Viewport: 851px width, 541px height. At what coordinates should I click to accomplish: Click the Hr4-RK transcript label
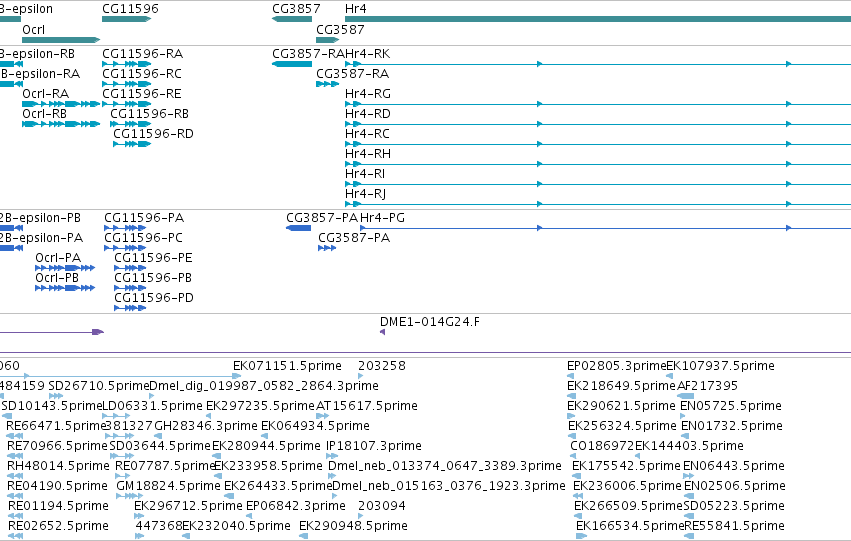click(x=367, y=54)
